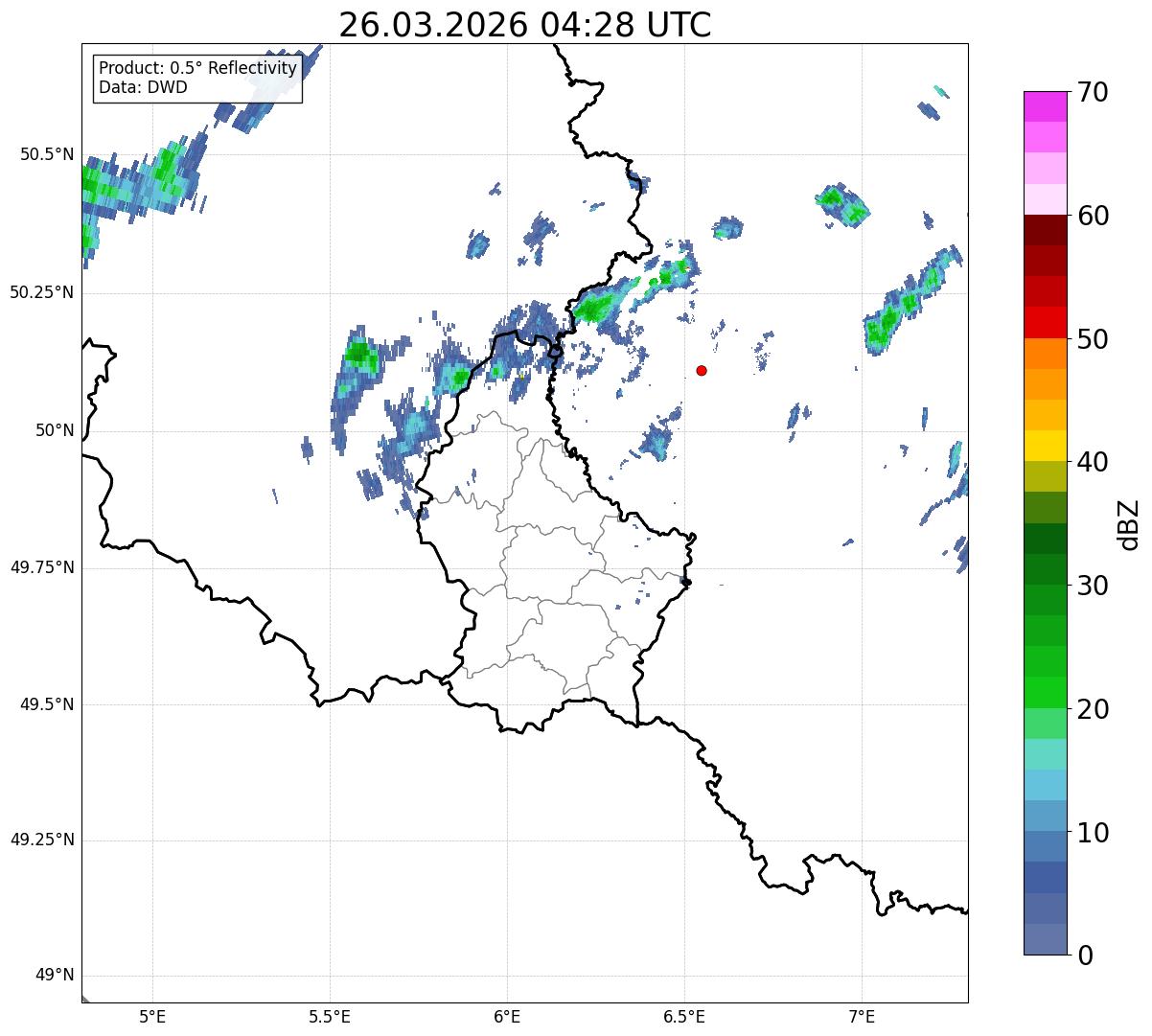The width and height of the screenshot is (1152, 1036).
Task: Click the magenta 70 dBZ colorbar segment
Action: [x=1045, y=106]
